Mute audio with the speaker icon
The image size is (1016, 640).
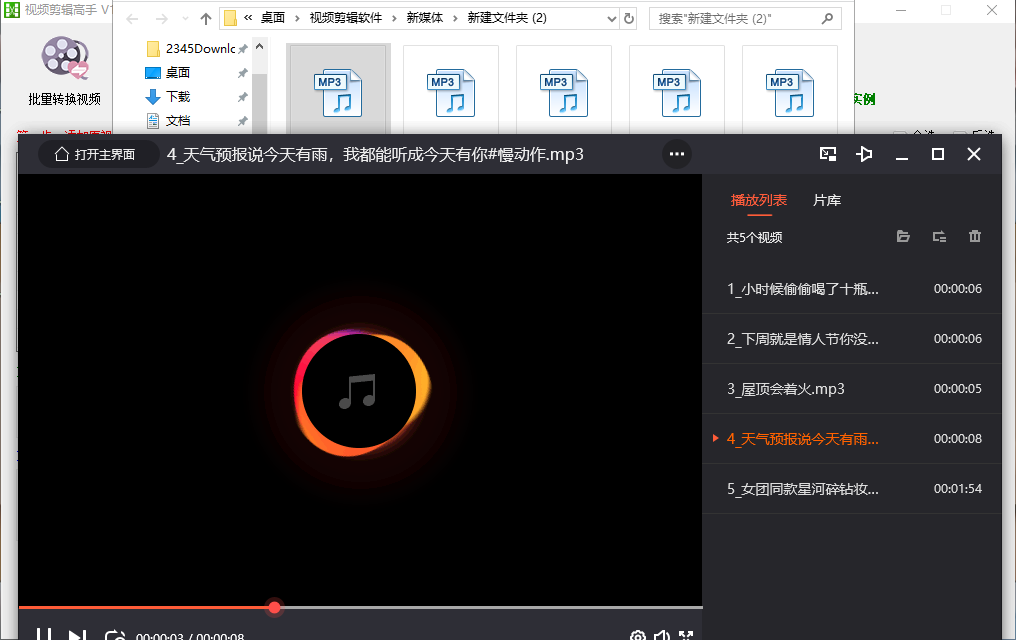pos(662,635)
